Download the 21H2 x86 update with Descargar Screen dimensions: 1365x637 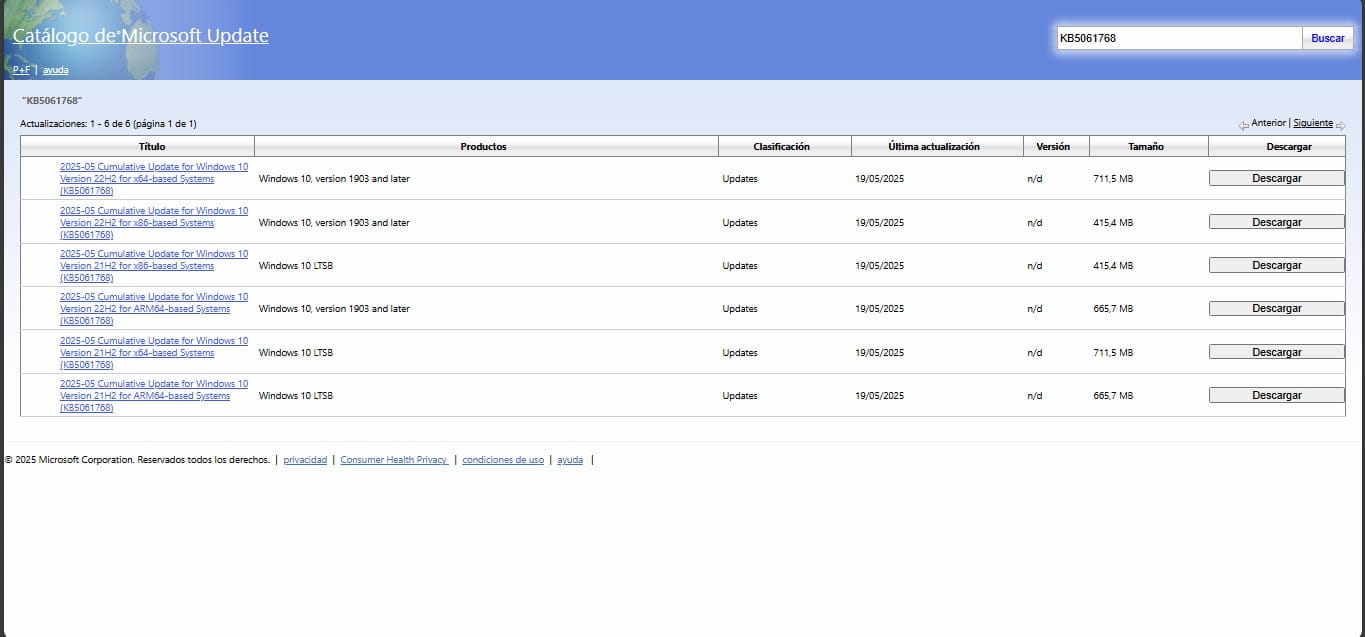(x=1277, y=265)
